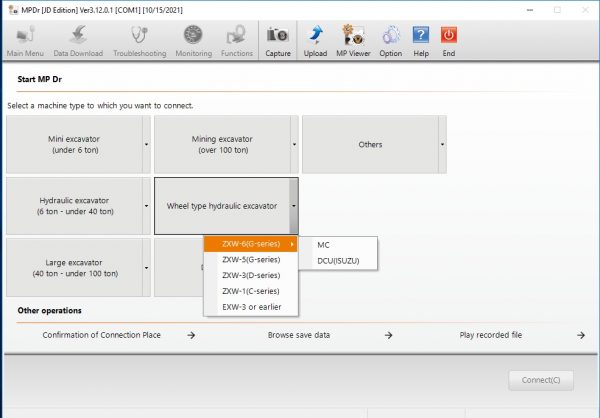Choose ZXW-5(G-series) from the menu
The width and height of the screenshot is (600, 418).
tap(251, 260)
